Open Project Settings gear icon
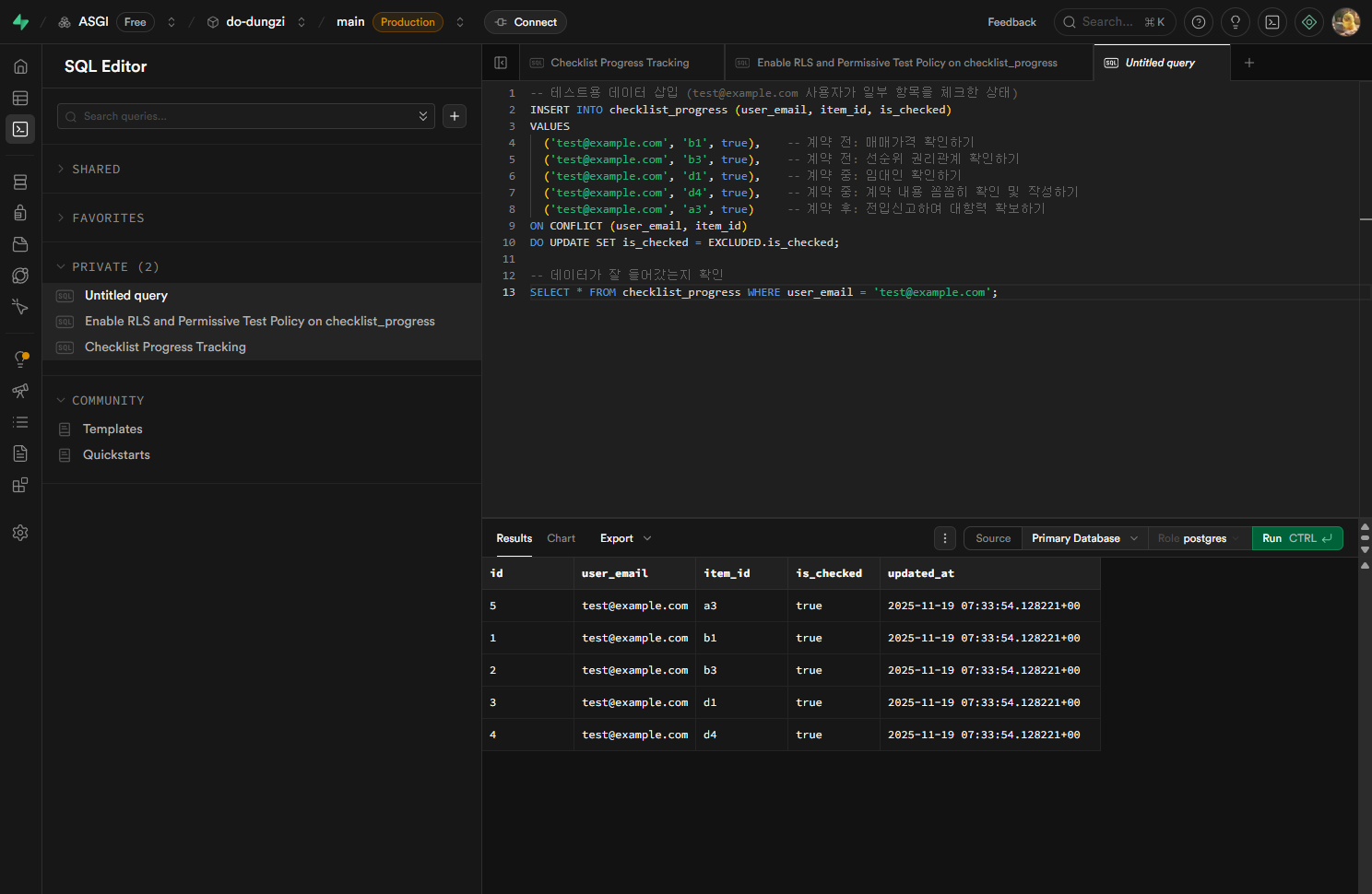The image size is (1372, 894). 20,533
